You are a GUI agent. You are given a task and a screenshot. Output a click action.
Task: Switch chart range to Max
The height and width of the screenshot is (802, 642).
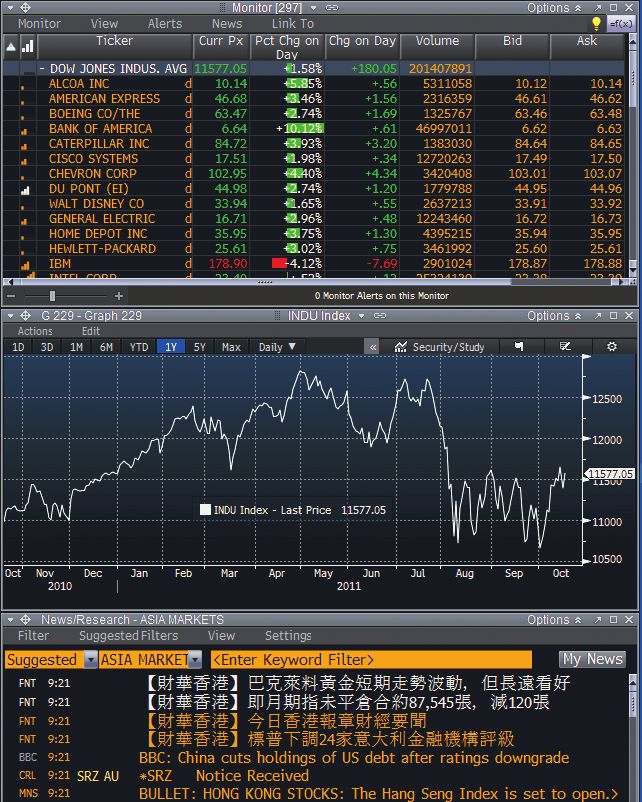[x=231, y=347]
